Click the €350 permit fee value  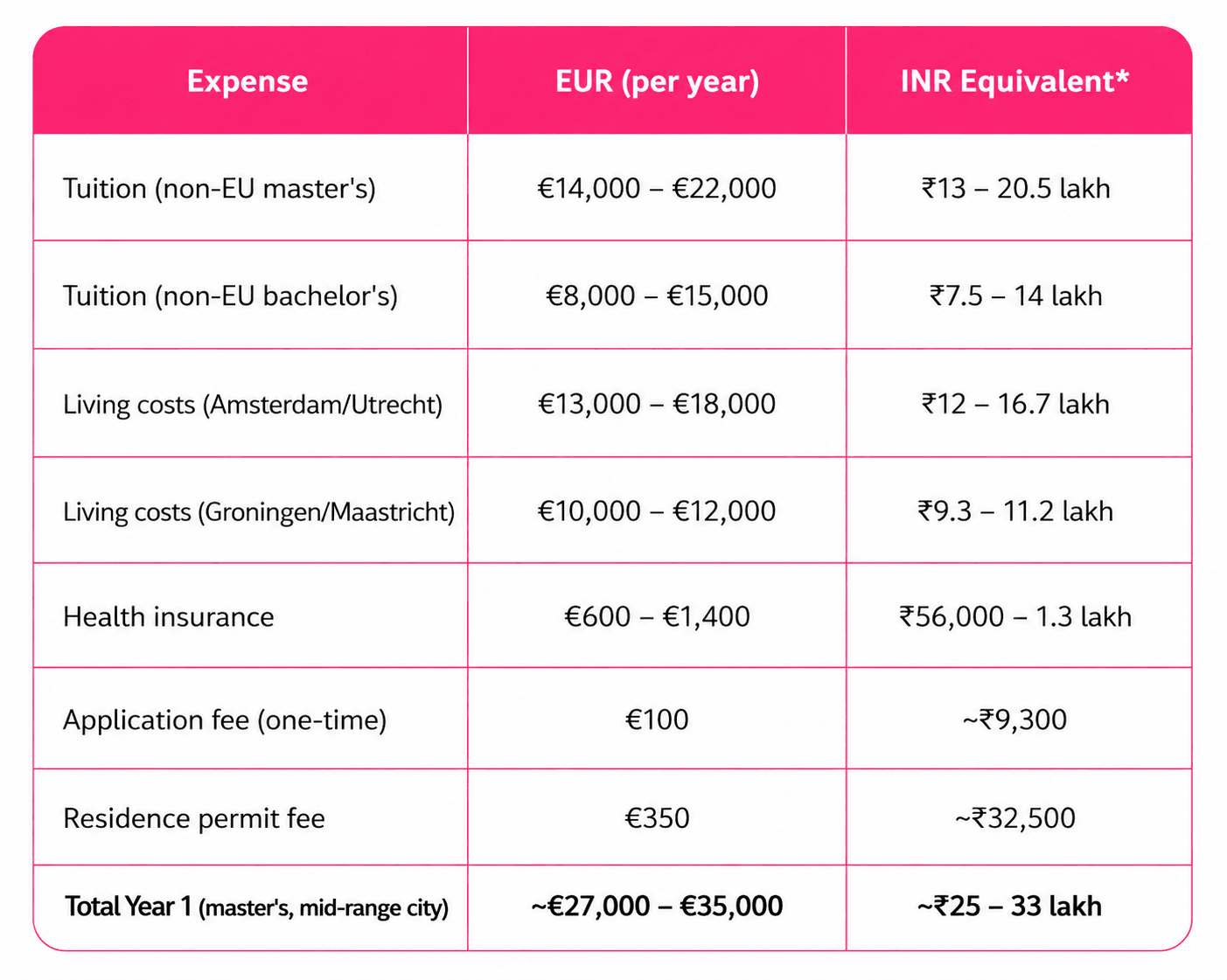click(x=657, y=818)
